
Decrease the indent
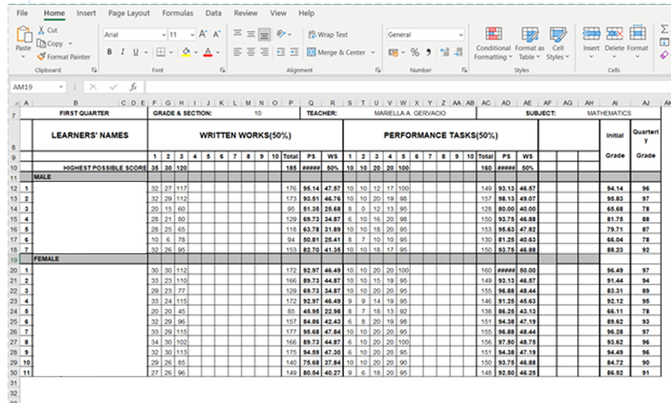[x=281, y=52]
